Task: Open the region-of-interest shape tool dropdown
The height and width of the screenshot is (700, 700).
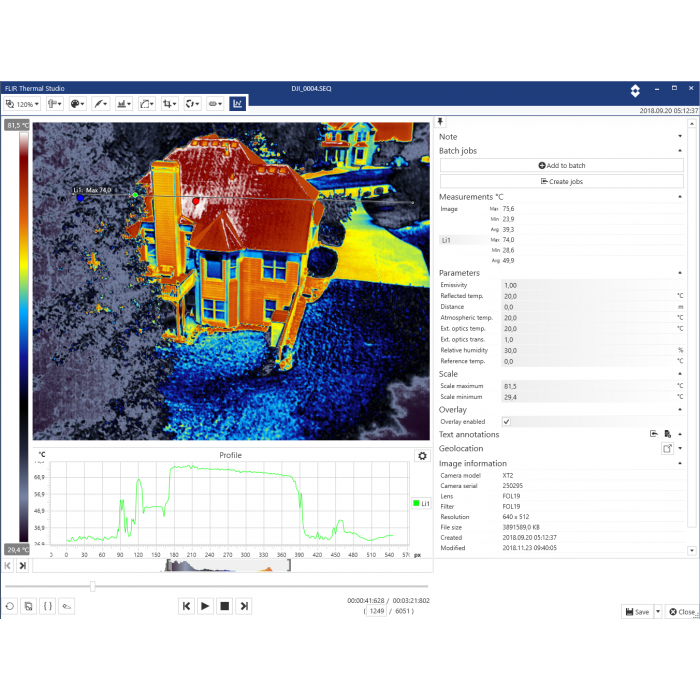Action: pyautogui.click(x=147, y=104)
